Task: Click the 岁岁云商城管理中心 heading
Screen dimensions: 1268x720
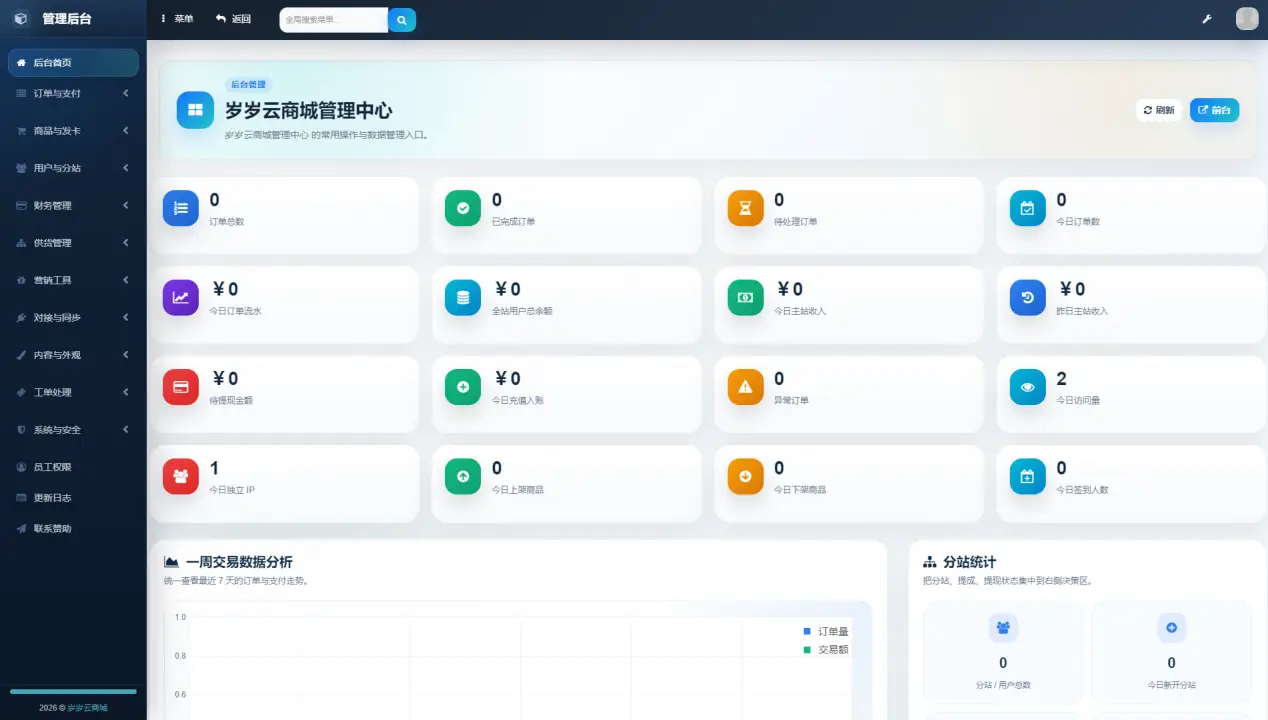Action: click(308, 111)
